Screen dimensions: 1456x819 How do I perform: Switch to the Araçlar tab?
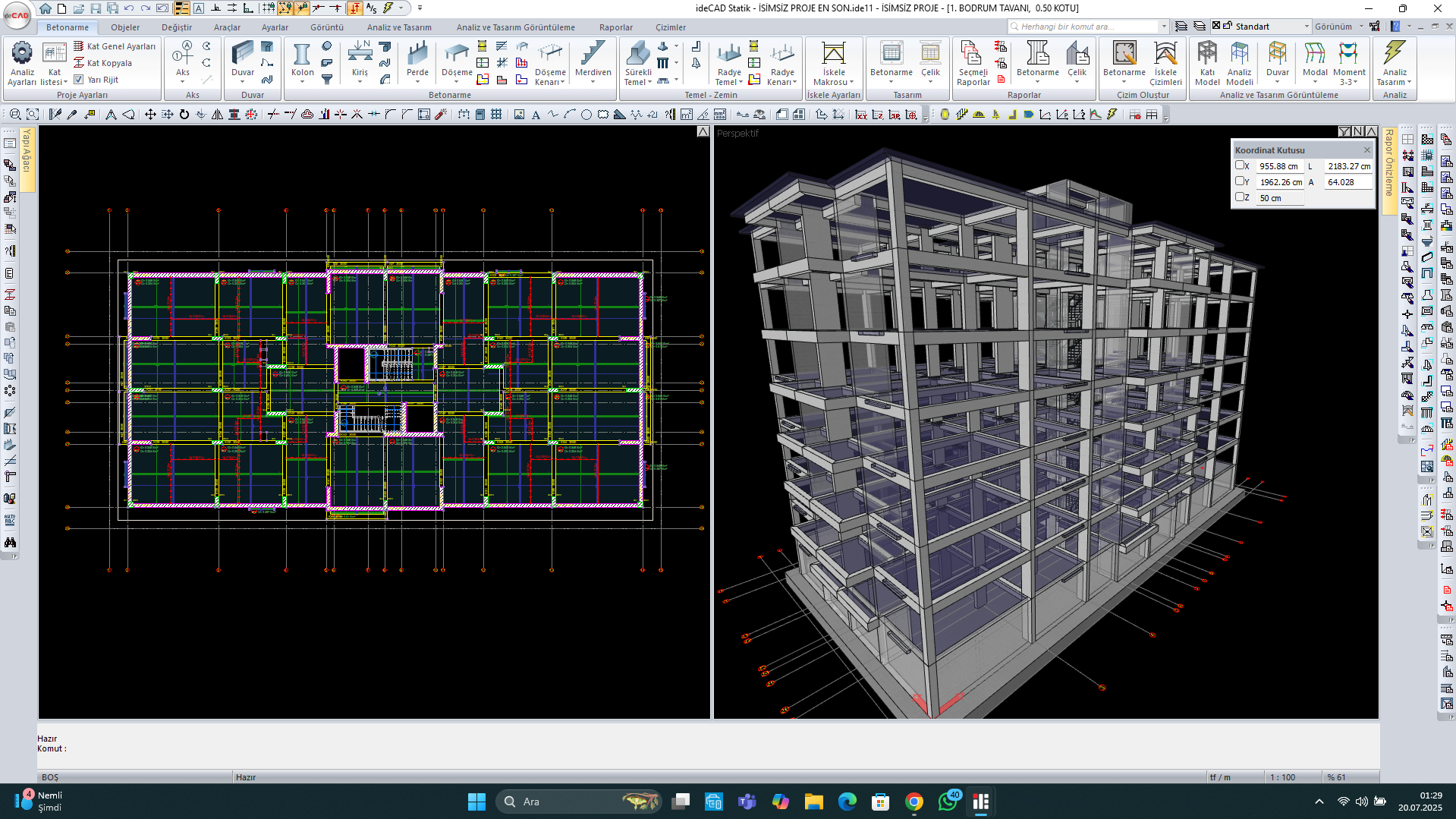(227, 27)
